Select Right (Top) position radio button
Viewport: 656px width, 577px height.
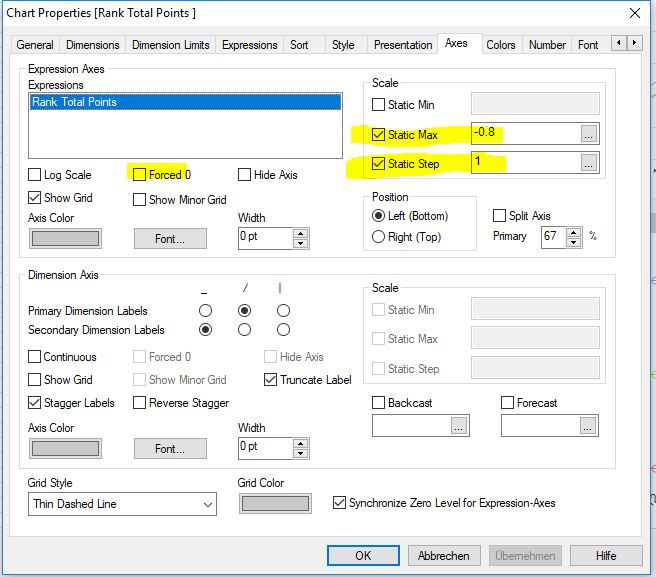(378, 237)
